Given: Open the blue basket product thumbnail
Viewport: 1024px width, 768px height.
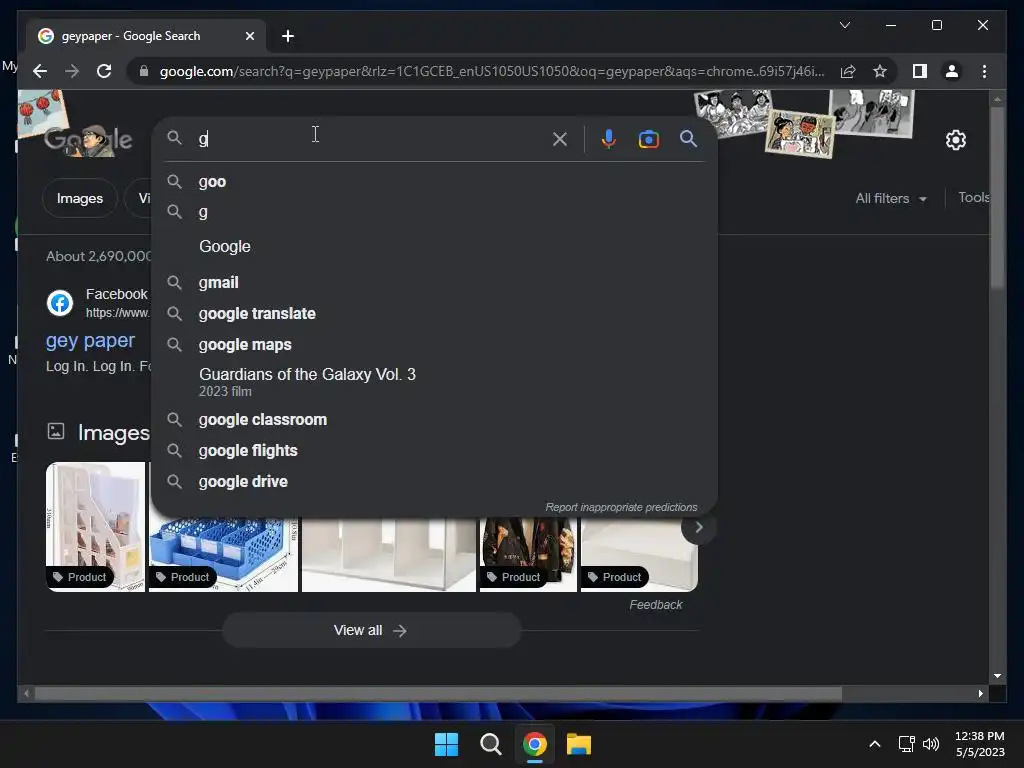Looking at the screenshot, I should tap(223, 554).
